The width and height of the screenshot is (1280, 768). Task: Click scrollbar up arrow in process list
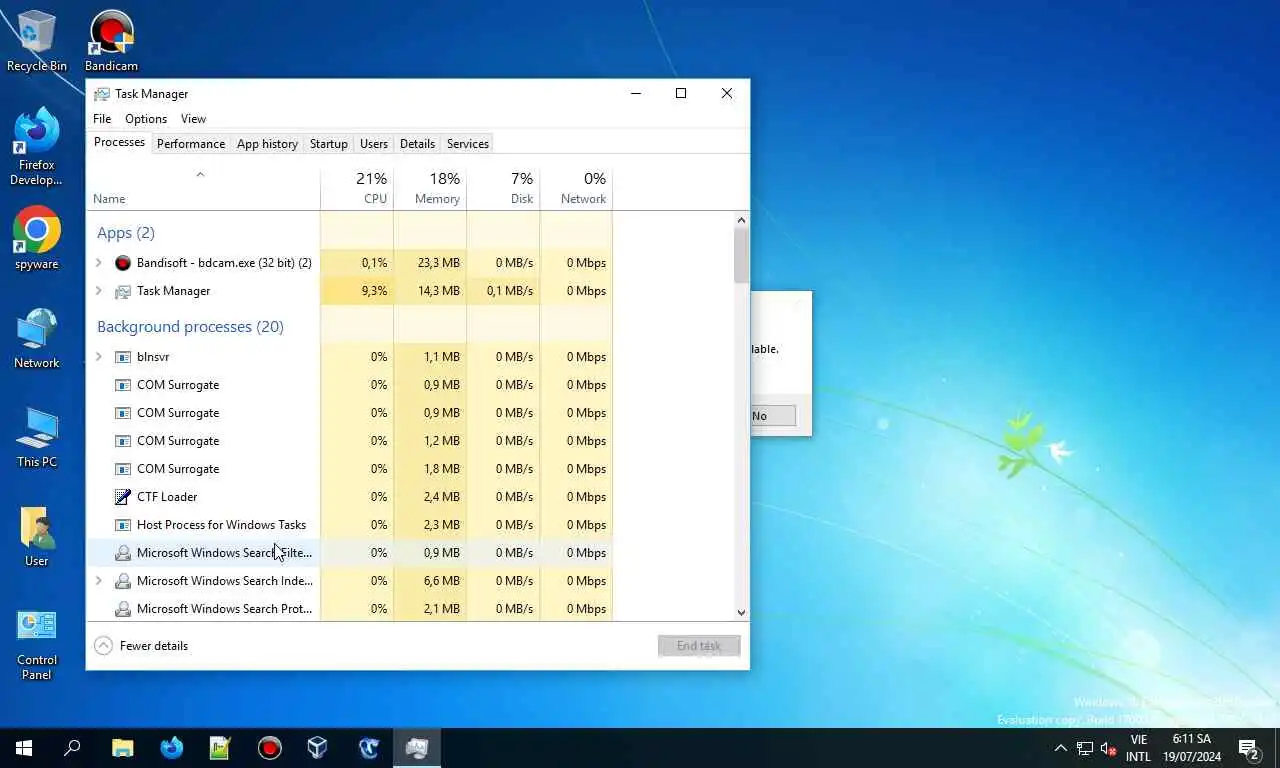point(741,220)
